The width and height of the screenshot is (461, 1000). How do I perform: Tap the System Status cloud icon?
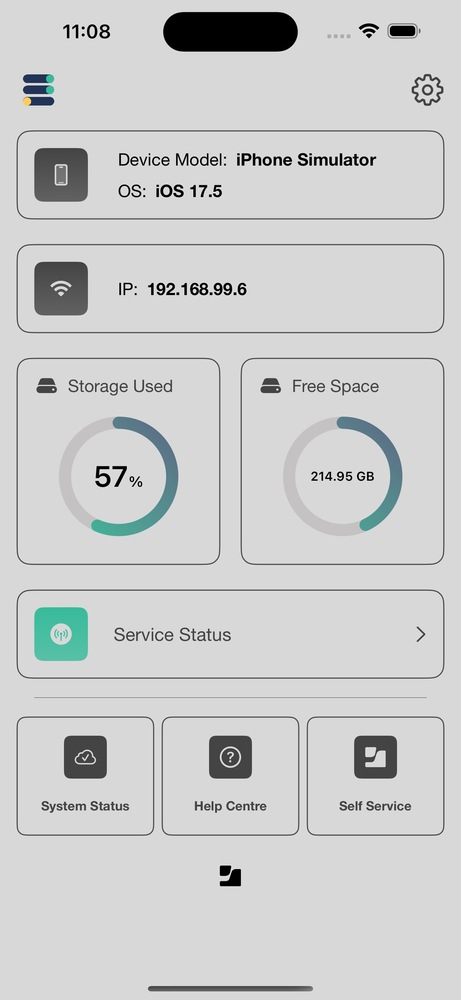85,757
